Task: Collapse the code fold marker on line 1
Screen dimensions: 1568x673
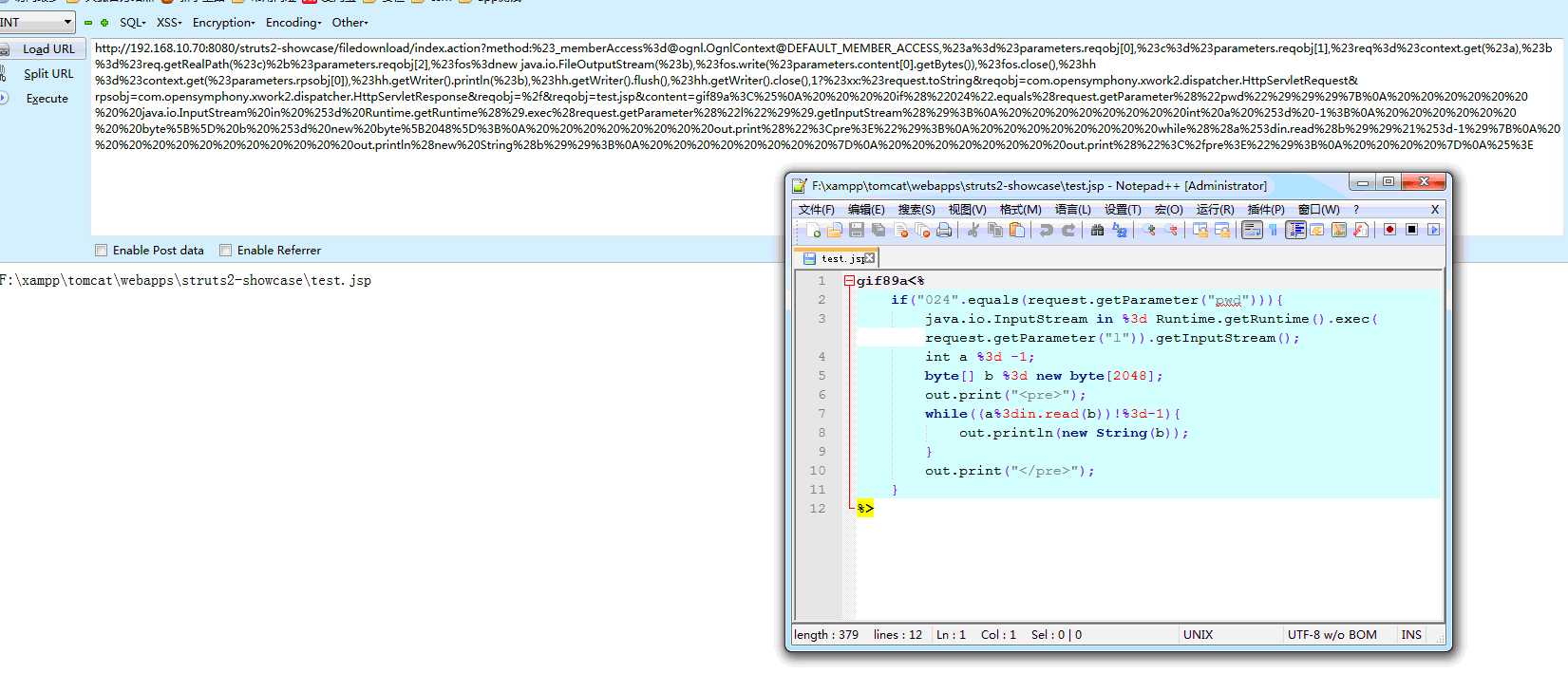Action: click(x=849, y=281)
